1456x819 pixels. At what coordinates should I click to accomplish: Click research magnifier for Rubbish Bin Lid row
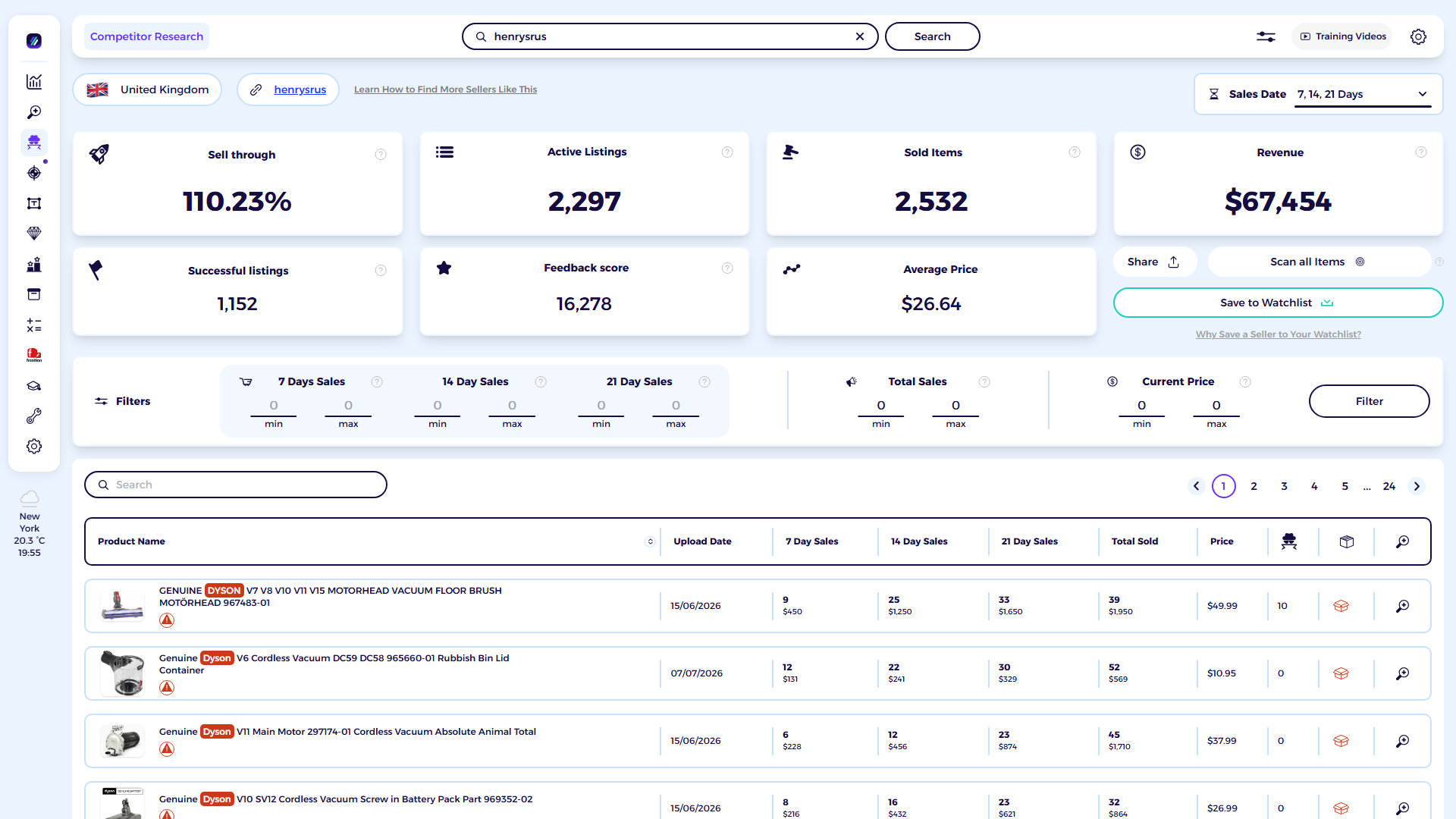(1403, 673)
